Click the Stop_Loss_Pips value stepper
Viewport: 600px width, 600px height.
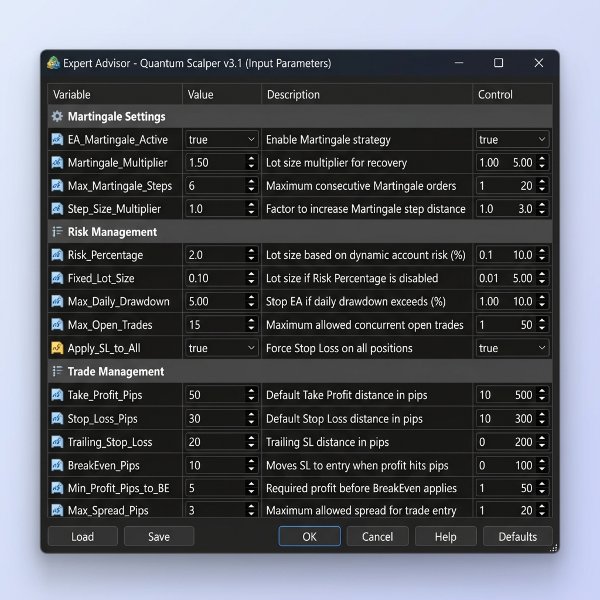pos(251,419)
